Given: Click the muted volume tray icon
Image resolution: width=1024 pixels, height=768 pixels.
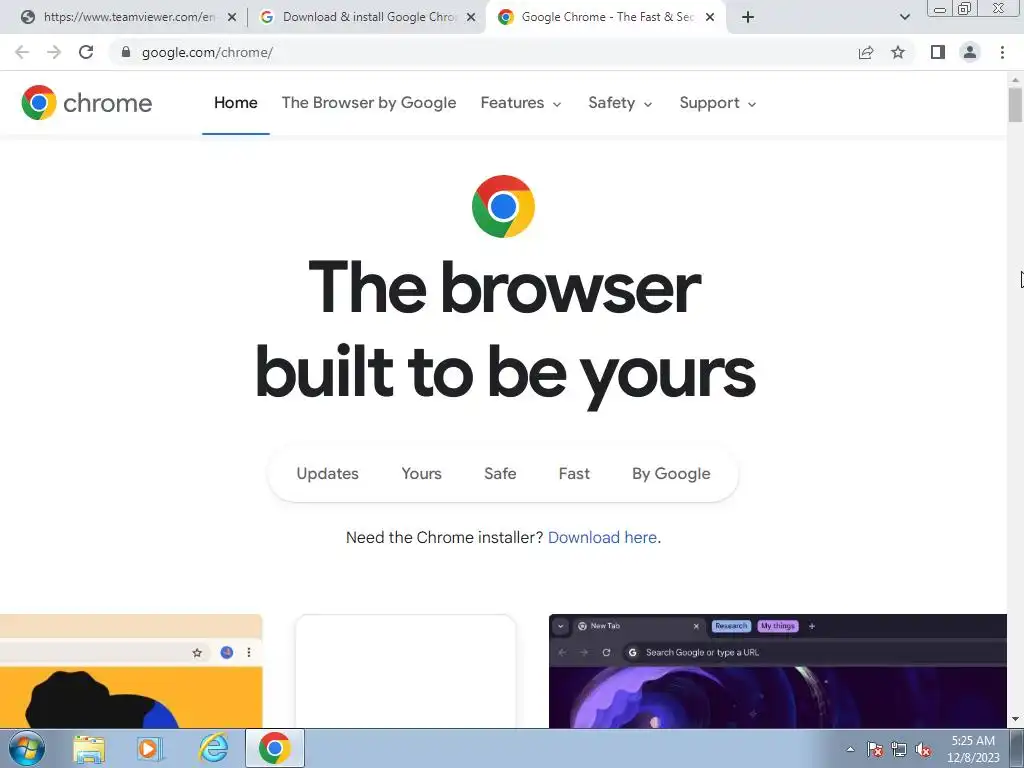Looking at the screenshot, I should tap(923, 749).
